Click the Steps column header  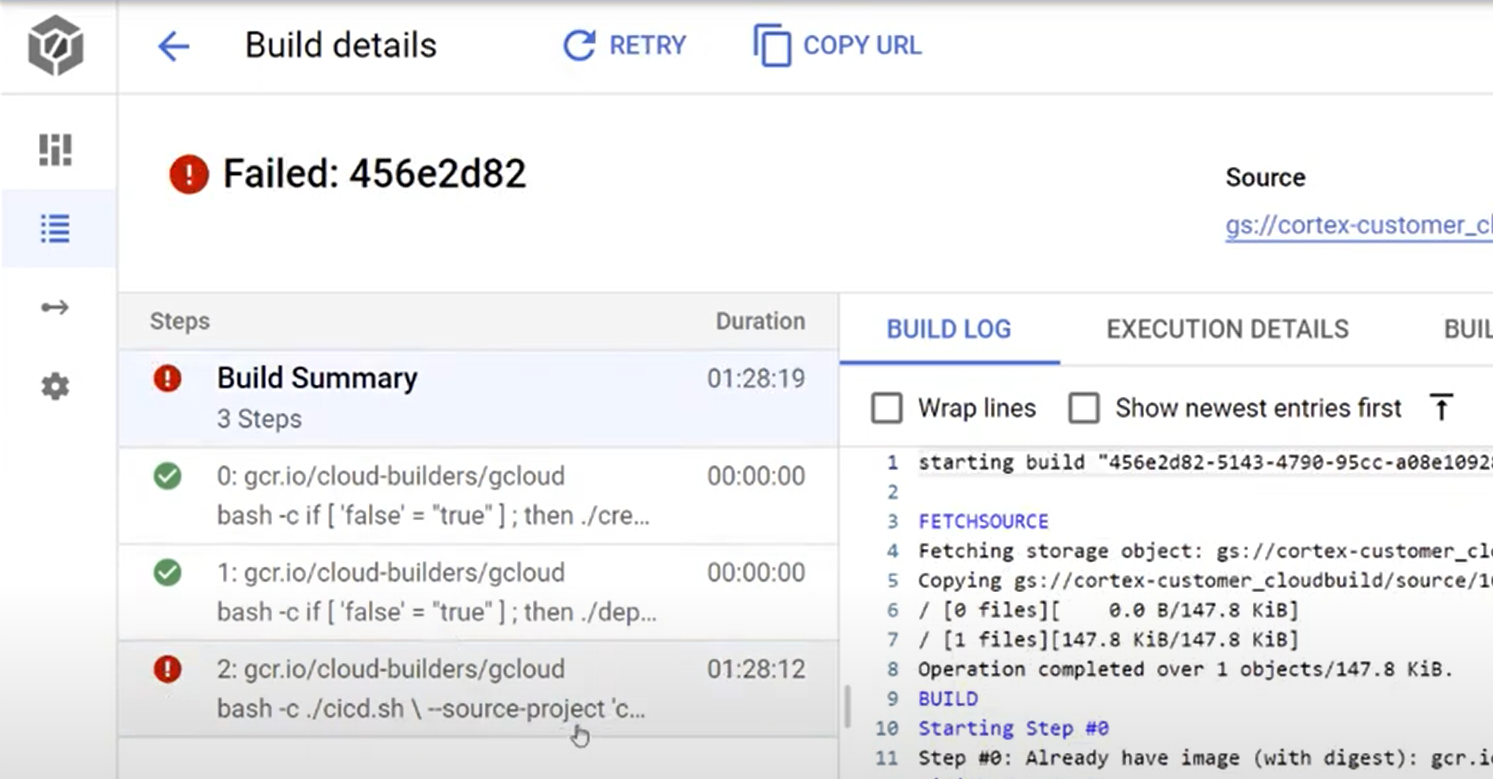pyautogui.click(x=180, y=321)
